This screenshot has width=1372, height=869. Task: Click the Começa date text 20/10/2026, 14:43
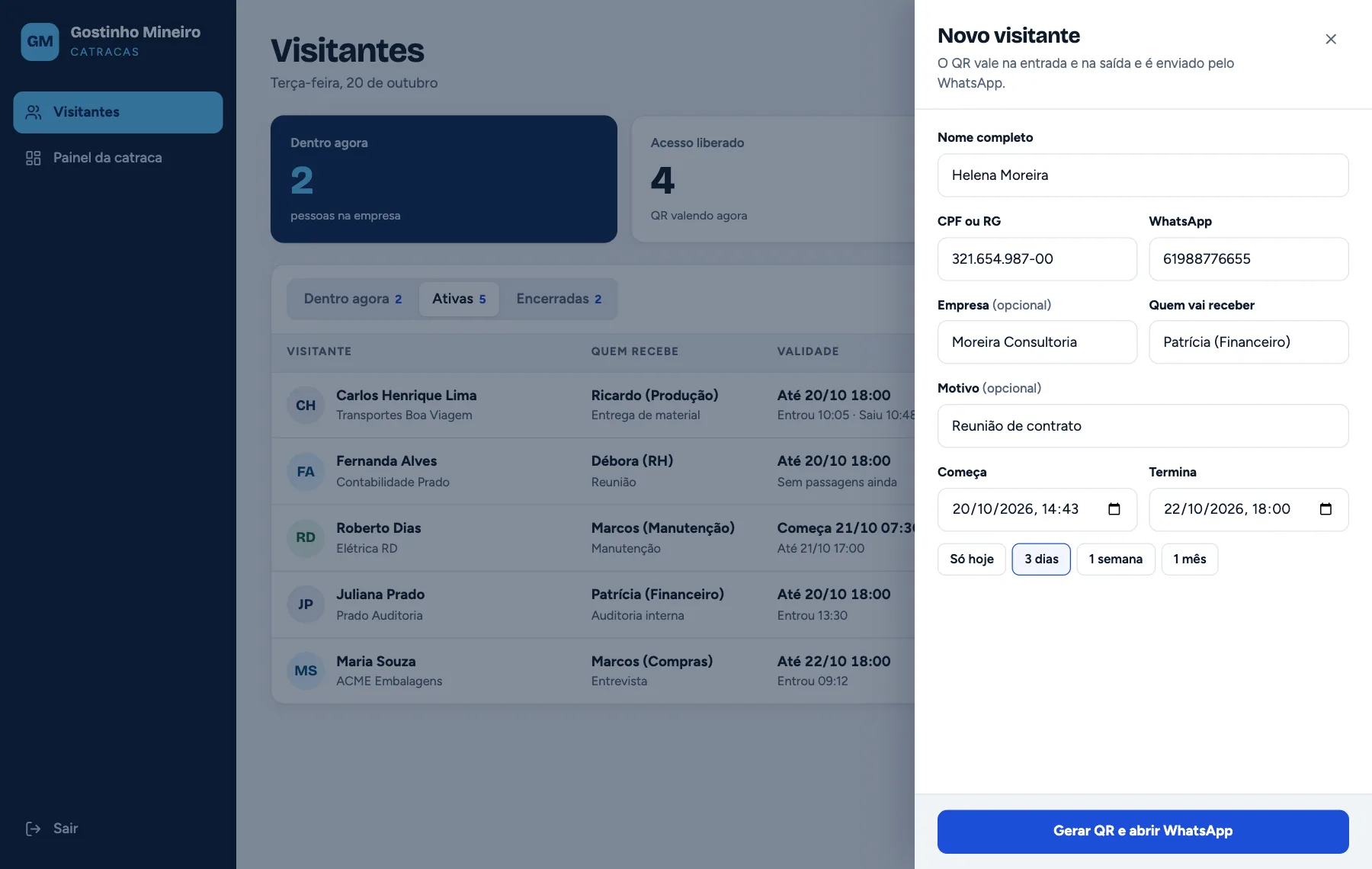point(1015,509)
